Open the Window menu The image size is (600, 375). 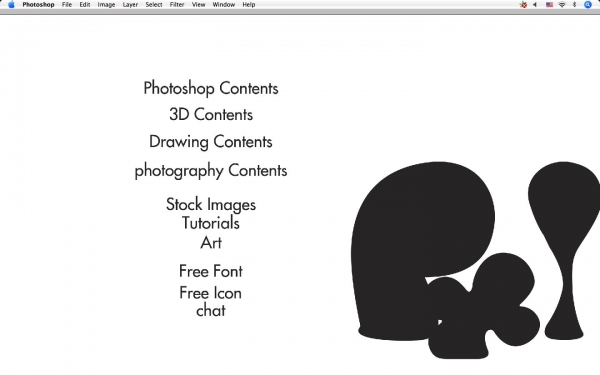pyautogui.click(x=224, y=5)
